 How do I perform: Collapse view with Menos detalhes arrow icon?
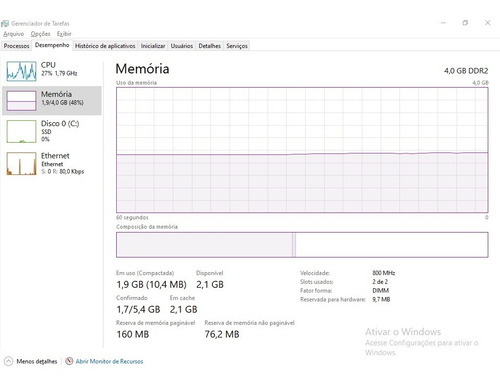tap(8, 361)
